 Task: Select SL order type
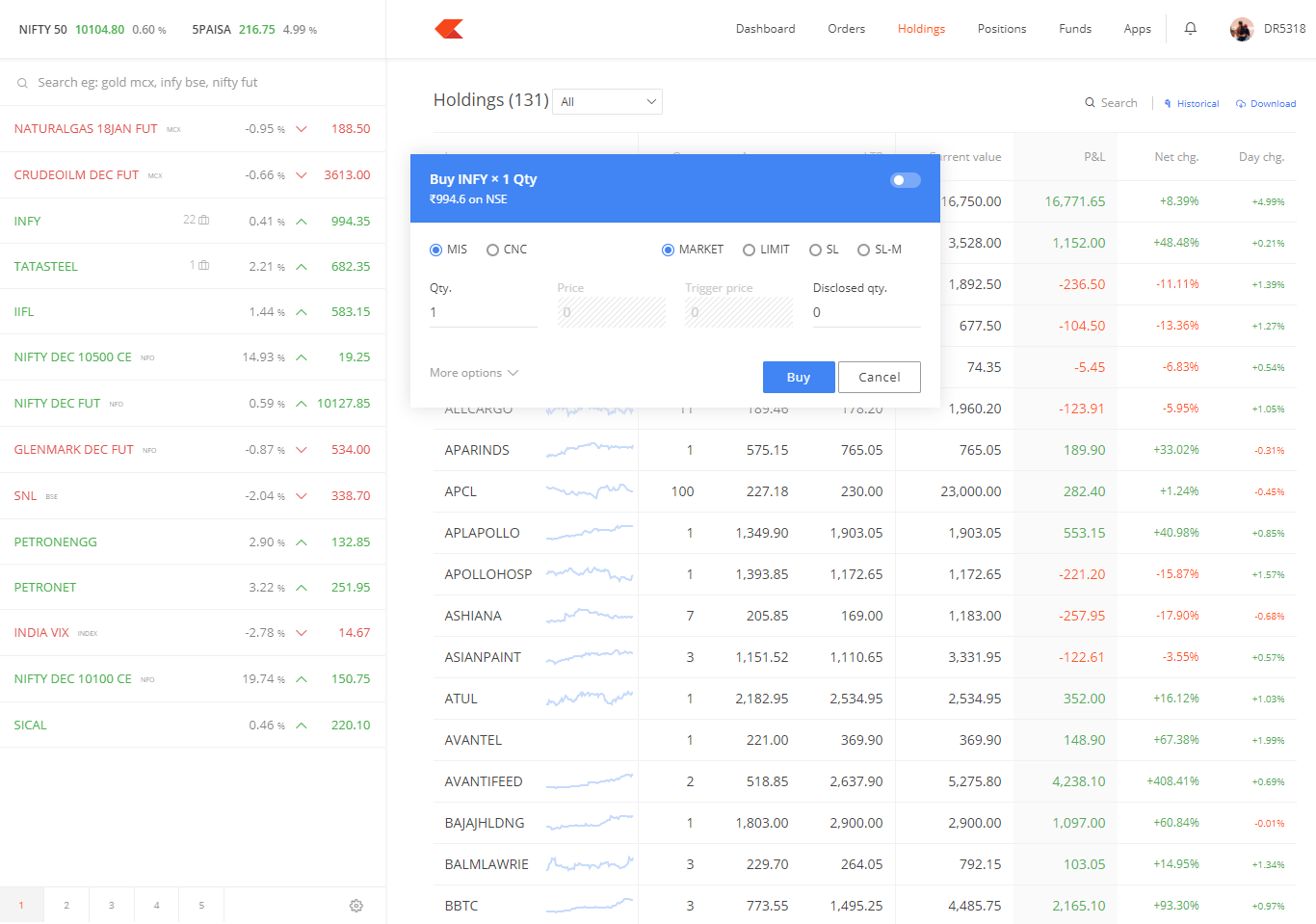815,250
